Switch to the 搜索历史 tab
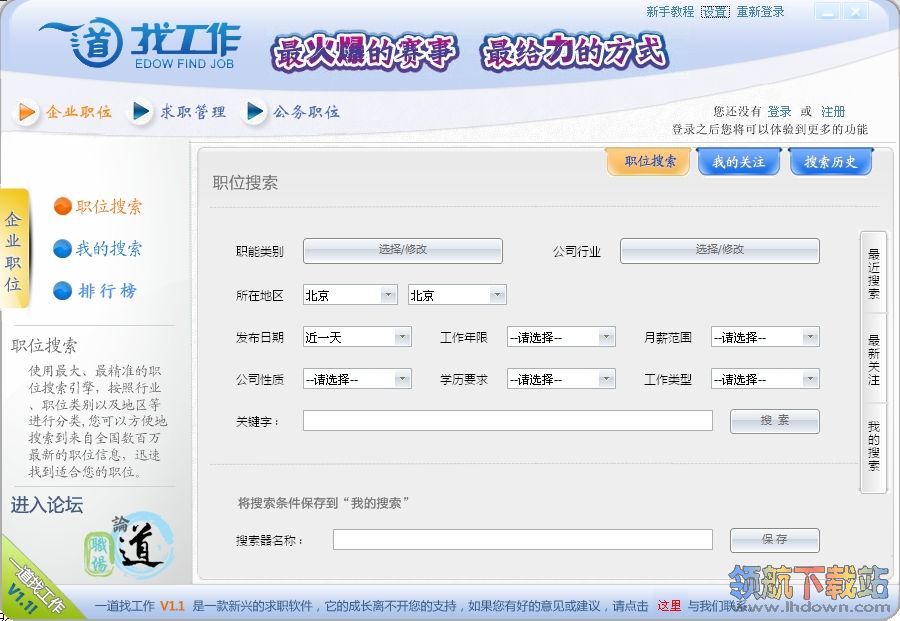Viewport: 900px width, 621px height. pyautogui.click(x=830, y=162)
